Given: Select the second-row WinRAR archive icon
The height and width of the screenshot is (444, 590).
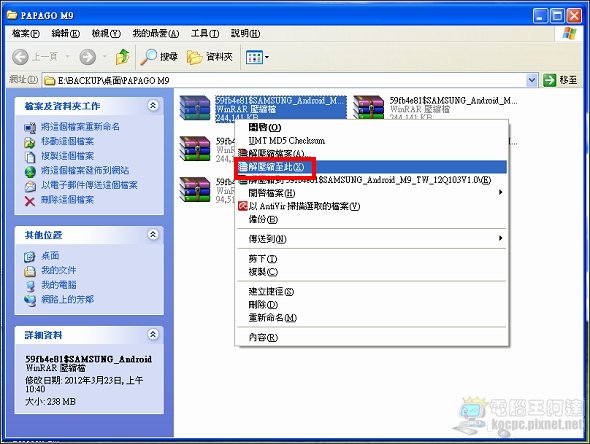Looking at the screenshot, I should click(x=195, y=149).
